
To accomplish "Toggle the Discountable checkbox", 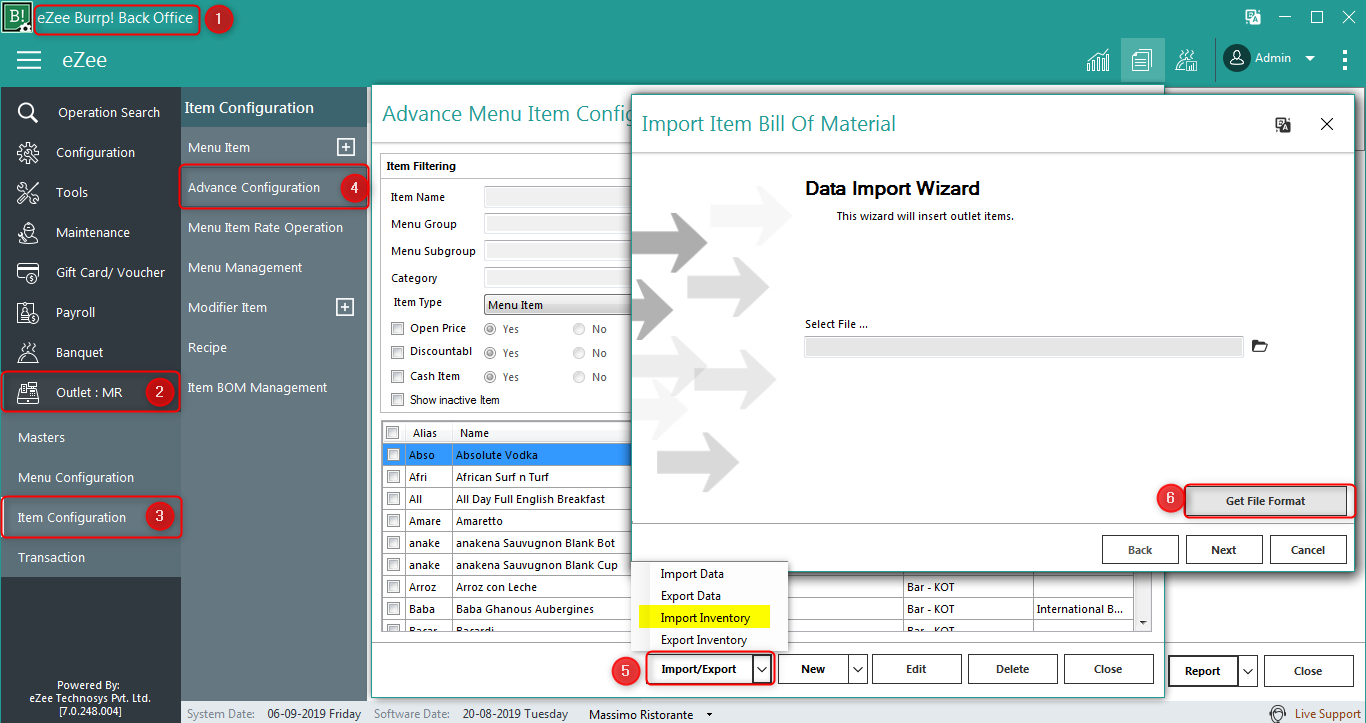I will 397,352.
